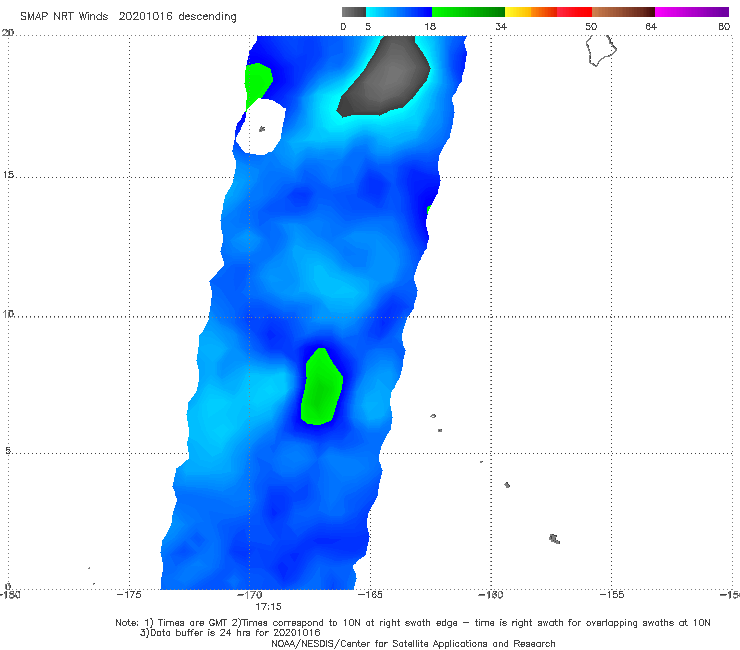This screenshot has width=740, height=650.
Task: Click the longitude axis label "-170"
Action: click(x=250, y=595)
